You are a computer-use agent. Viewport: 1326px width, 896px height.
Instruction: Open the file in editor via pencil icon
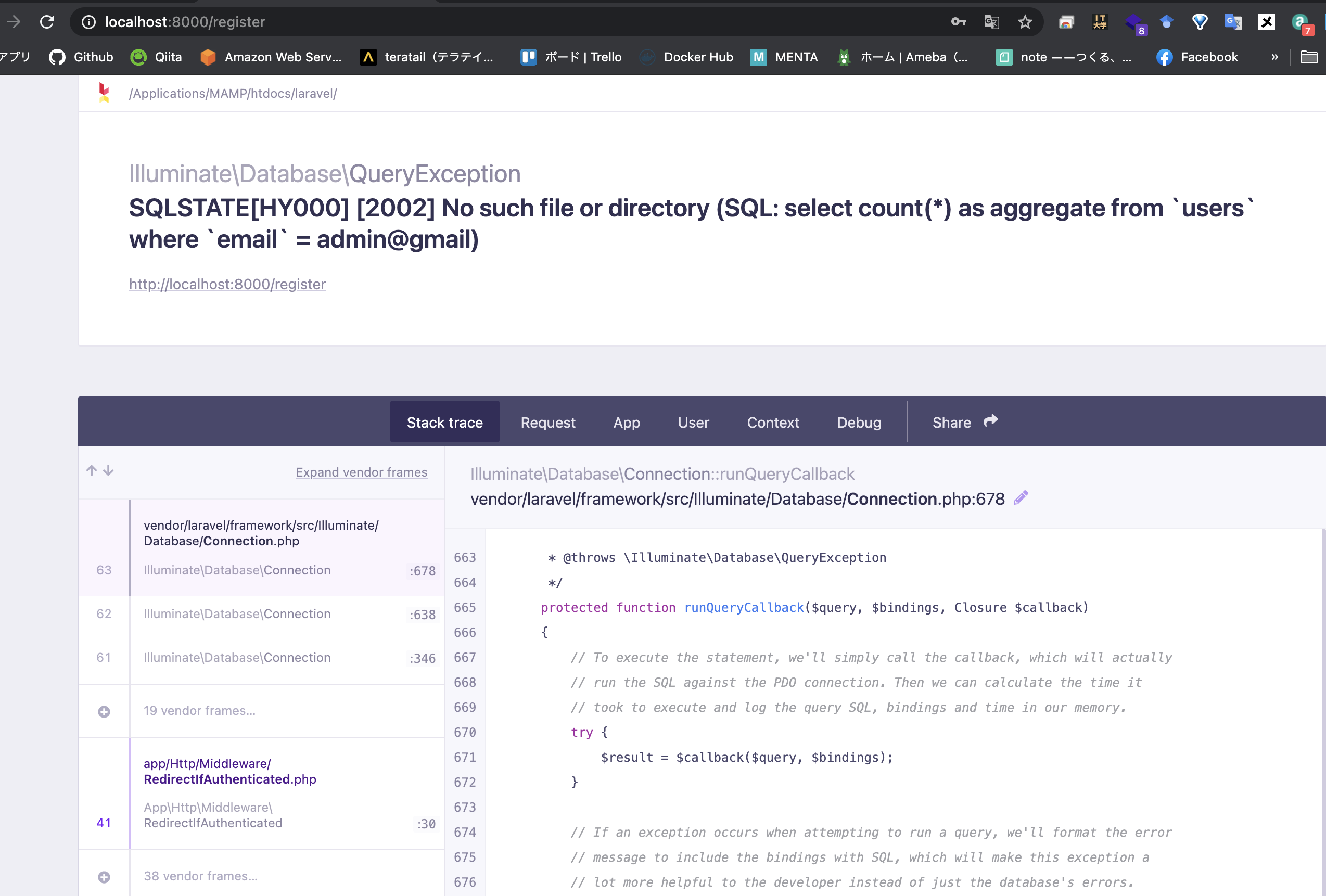(1021, 498)
